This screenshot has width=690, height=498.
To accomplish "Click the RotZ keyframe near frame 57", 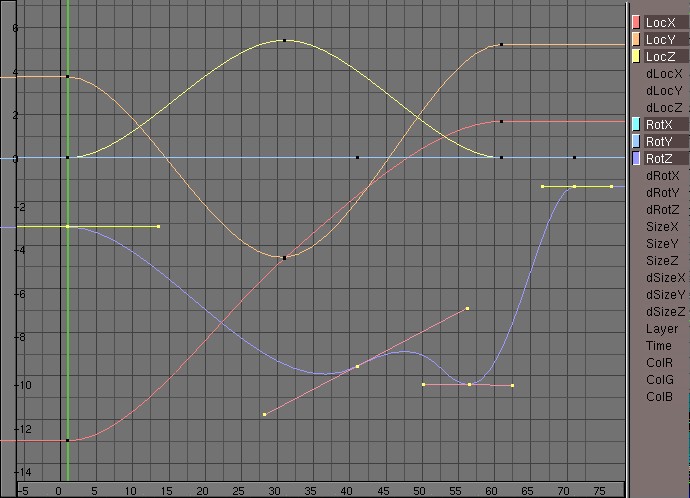I will (469, 384).
